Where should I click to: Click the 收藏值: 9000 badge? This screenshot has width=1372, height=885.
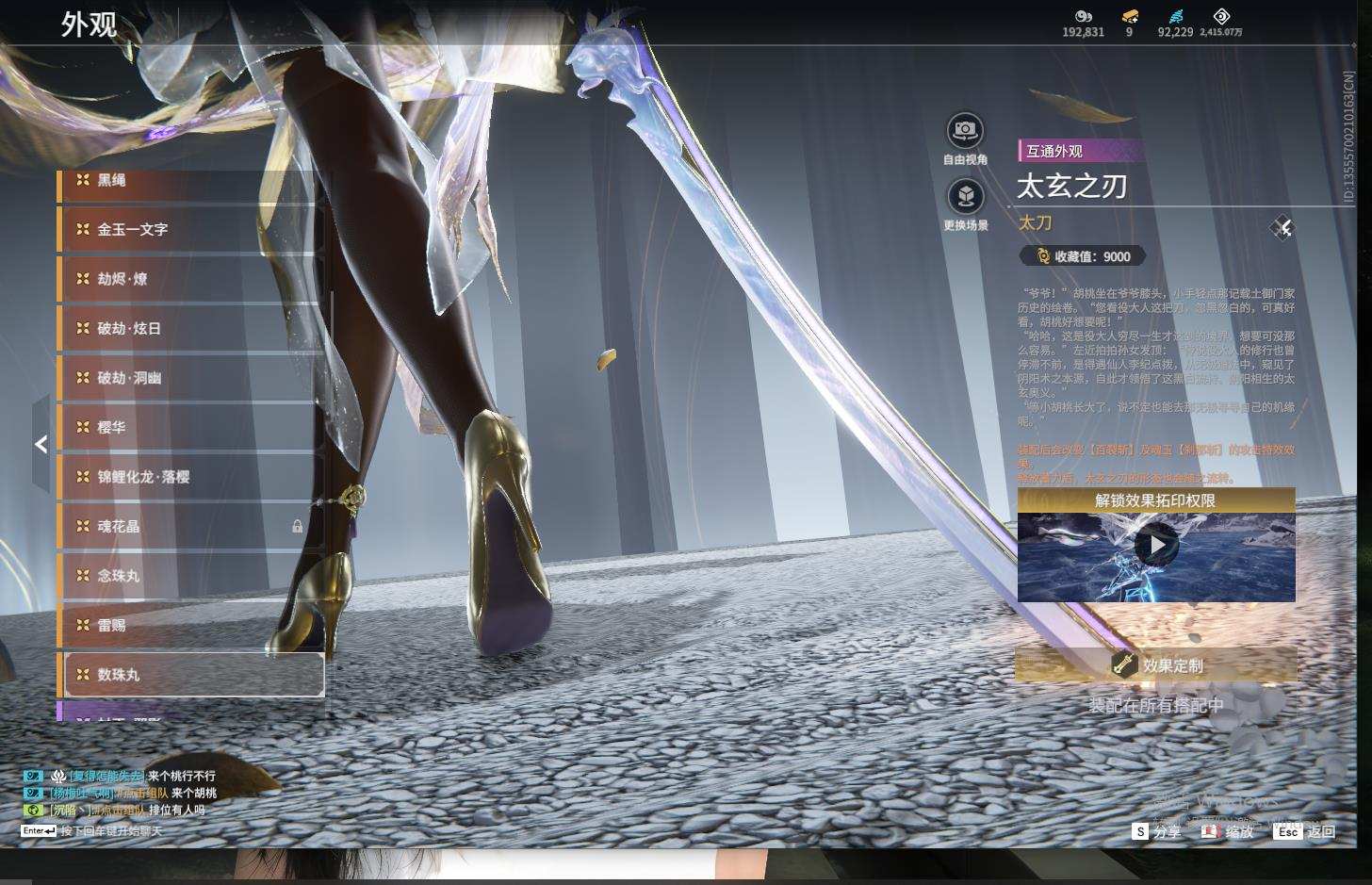(1083, 256)
